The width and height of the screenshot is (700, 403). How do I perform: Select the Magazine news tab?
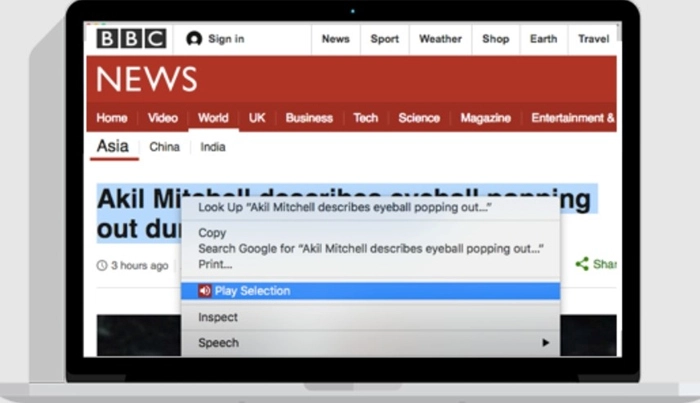[x=485, y=118]
